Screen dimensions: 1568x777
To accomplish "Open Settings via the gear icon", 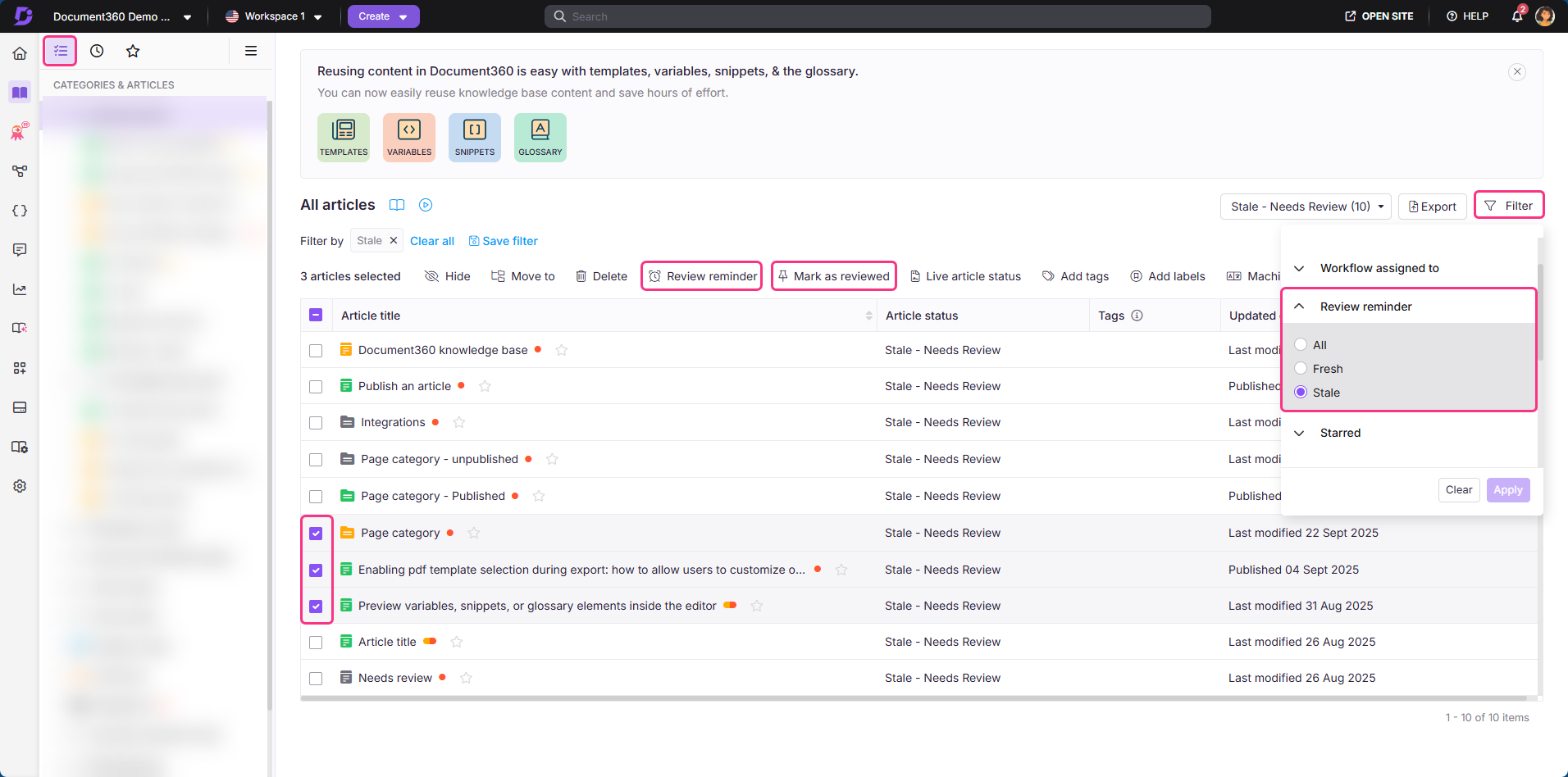I will coord(19,486).
